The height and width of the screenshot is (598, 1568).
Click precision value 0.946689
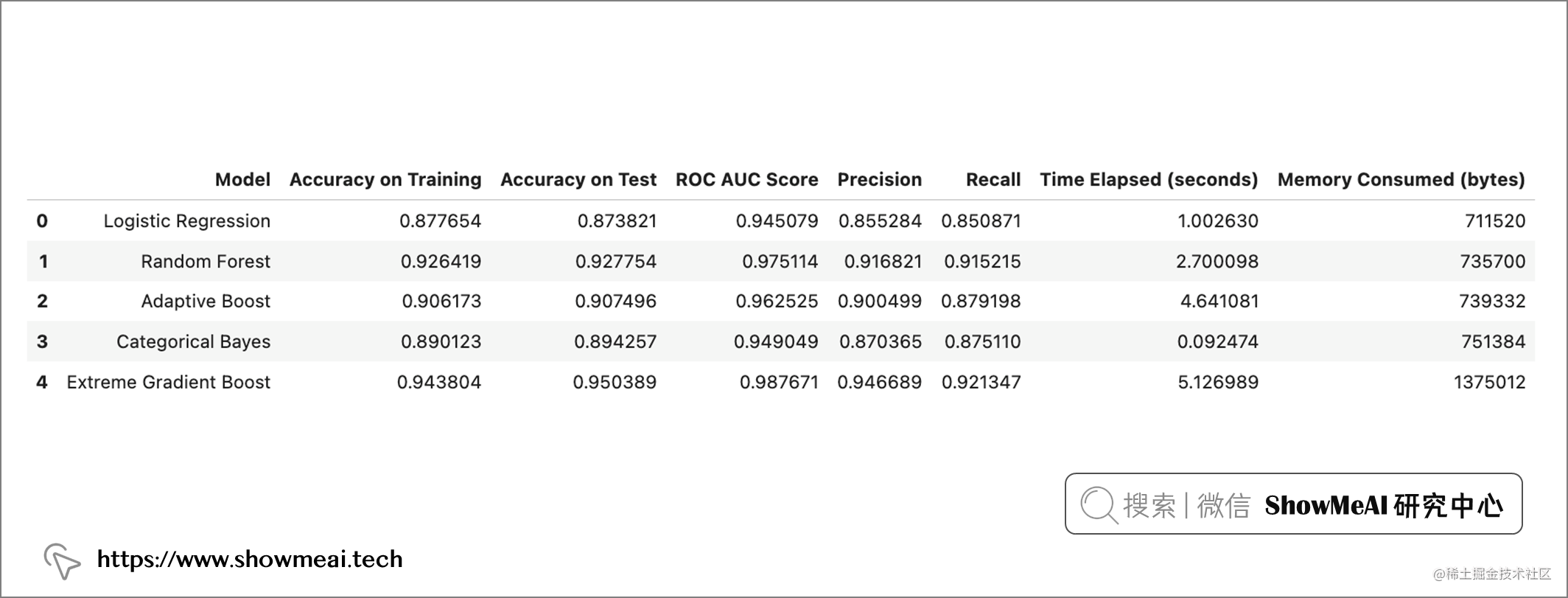coord(879,382)
